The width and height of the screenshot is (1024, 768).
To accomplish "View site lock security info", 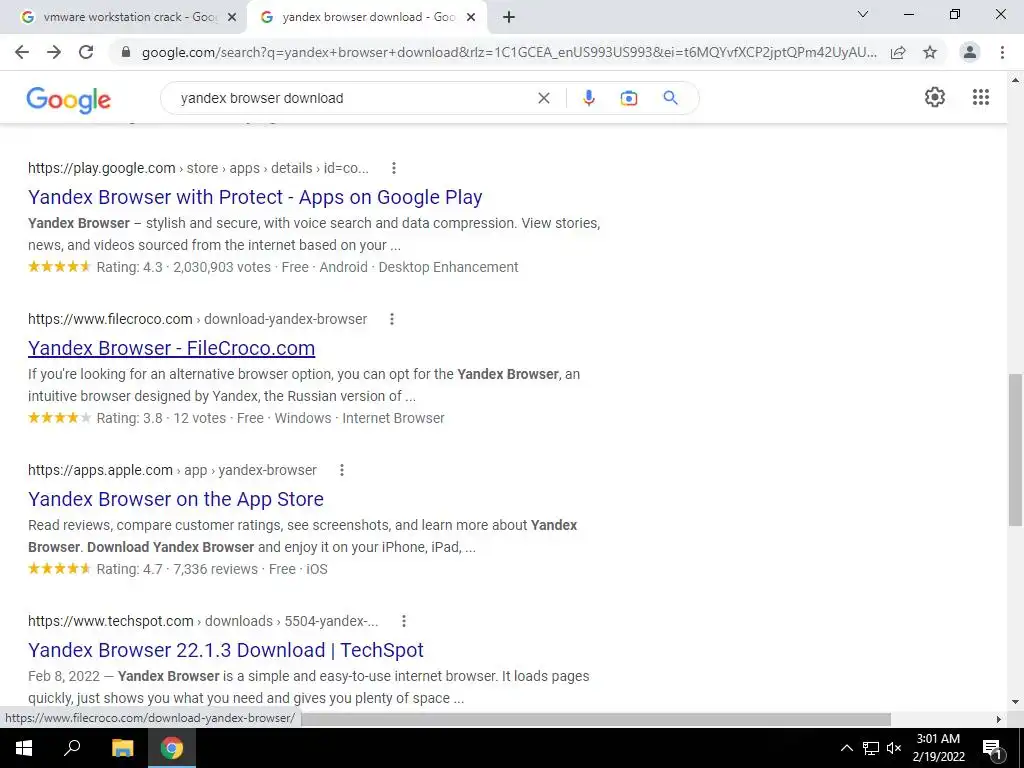I will click(126, 52).
